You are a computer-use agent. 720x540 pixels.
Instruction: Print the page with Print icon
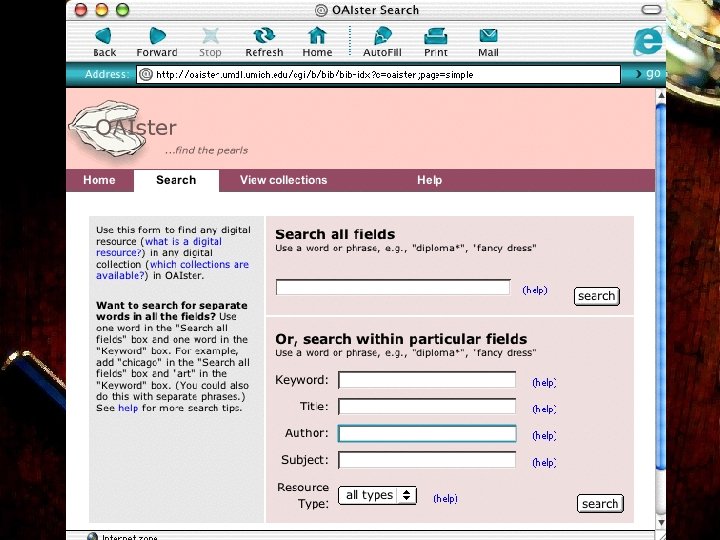click(x=435, y=42)
